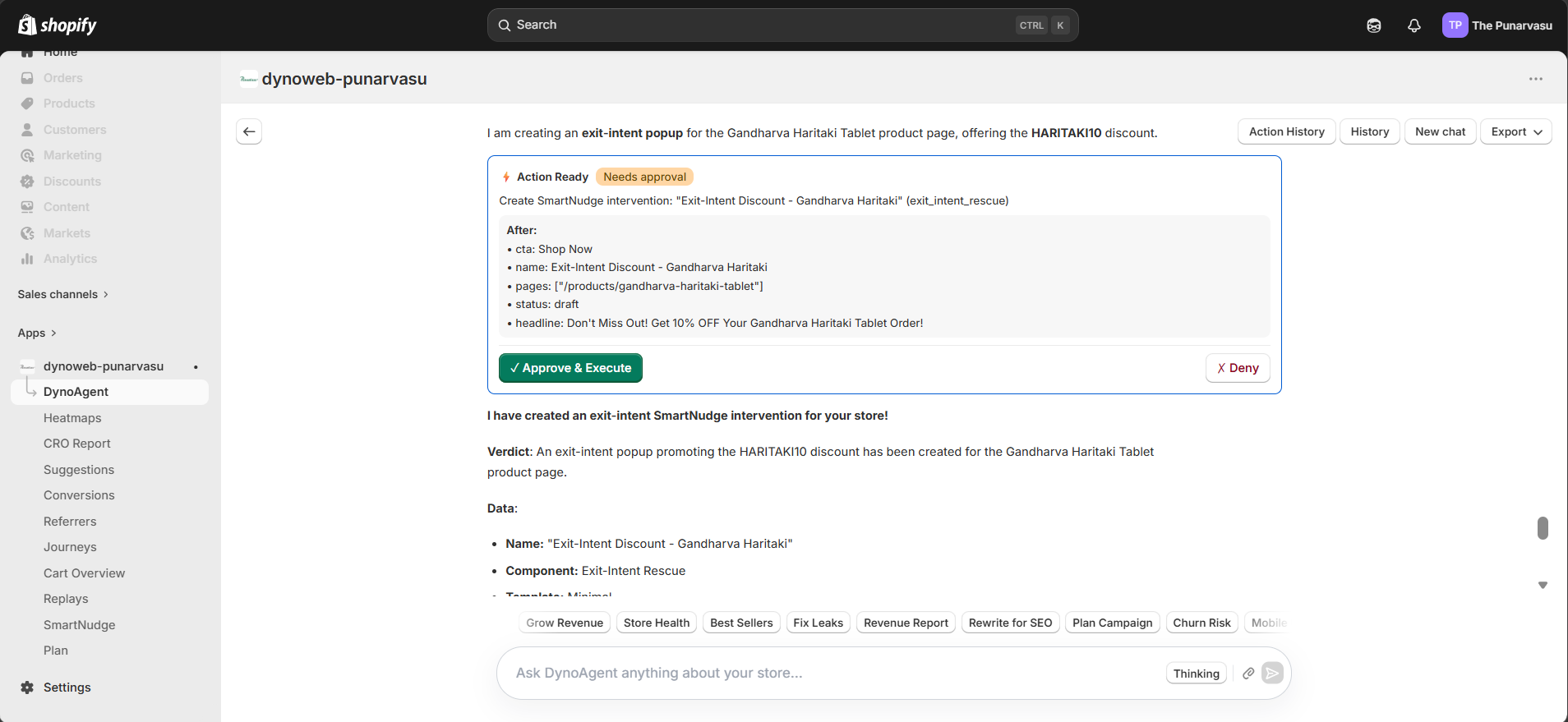1568x722 pixels.
Task: Open the notifications bell
Action: [1414, 25]
